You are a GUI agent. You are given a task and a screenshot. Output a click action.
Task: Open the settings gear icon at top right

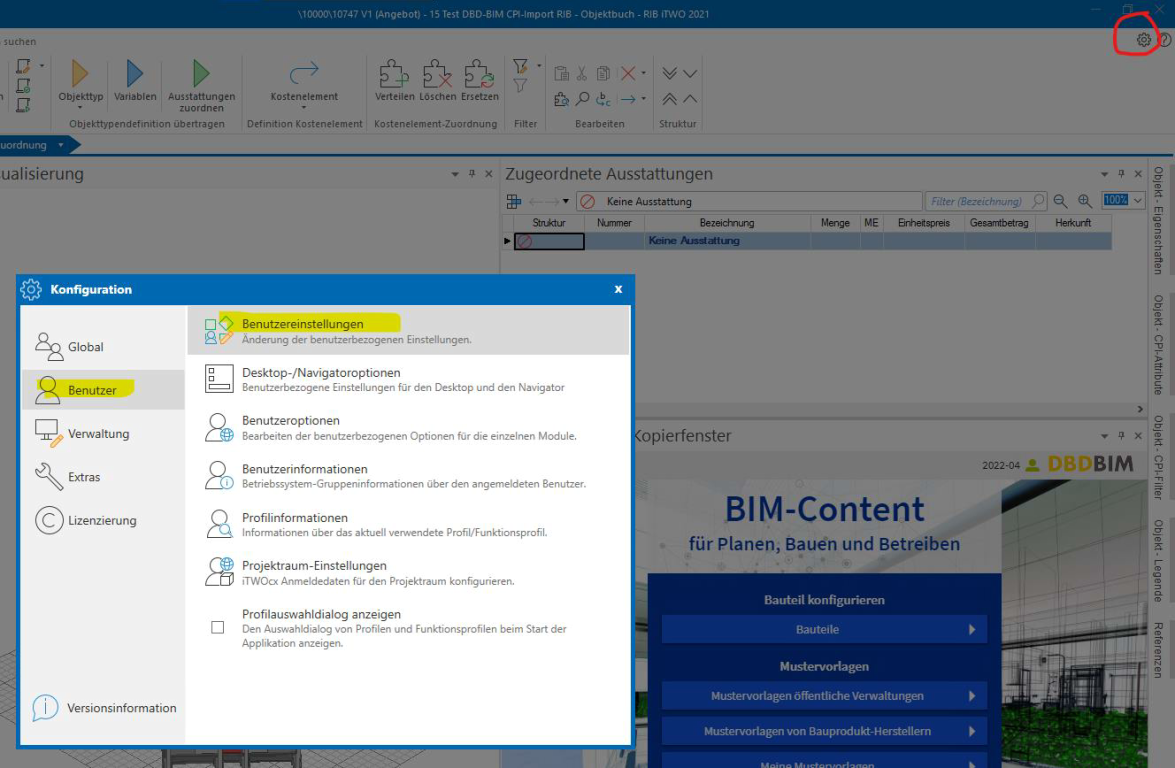1143,40
